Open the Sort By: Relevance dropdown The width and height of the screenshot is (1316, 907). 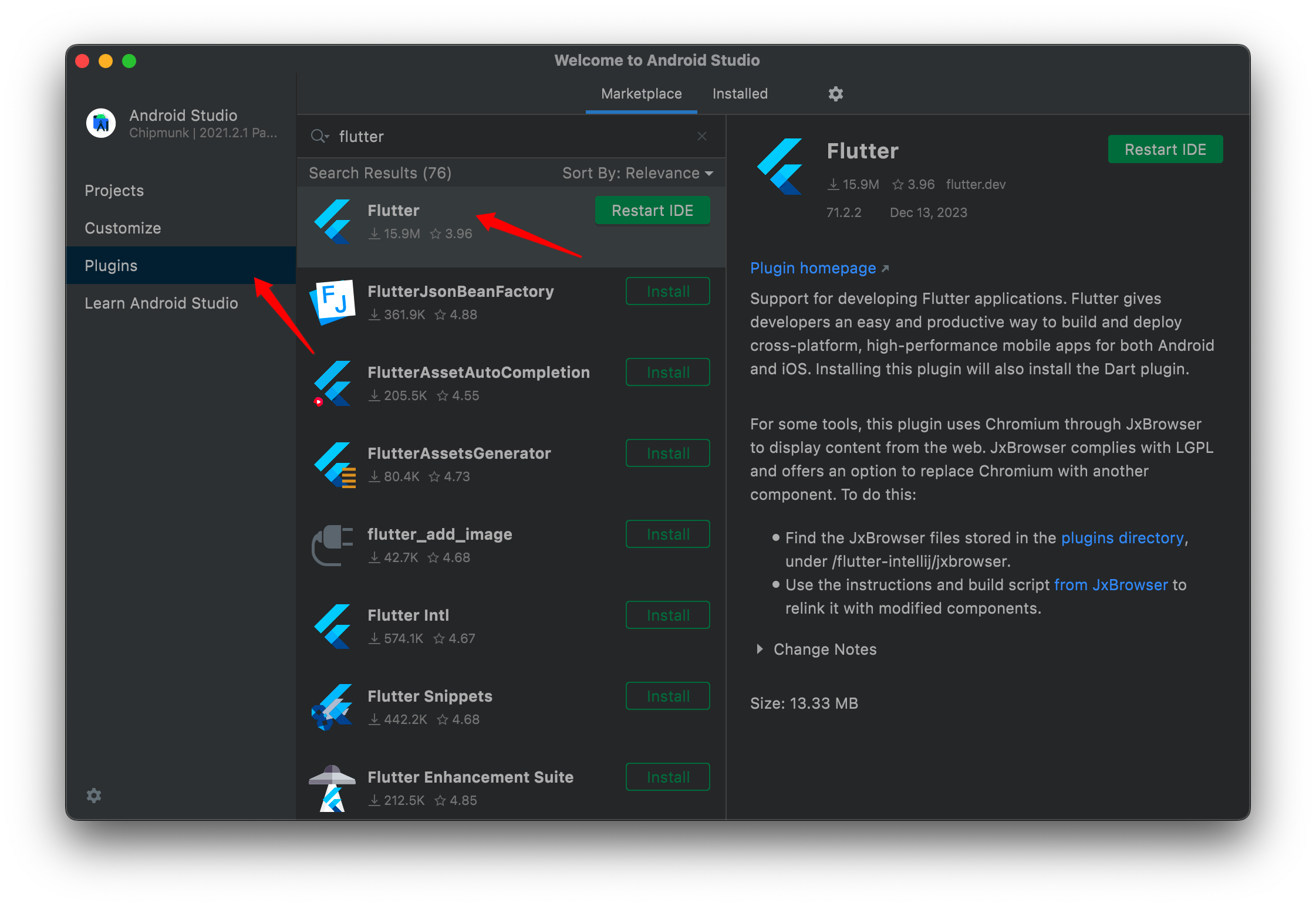coord(638,173)
